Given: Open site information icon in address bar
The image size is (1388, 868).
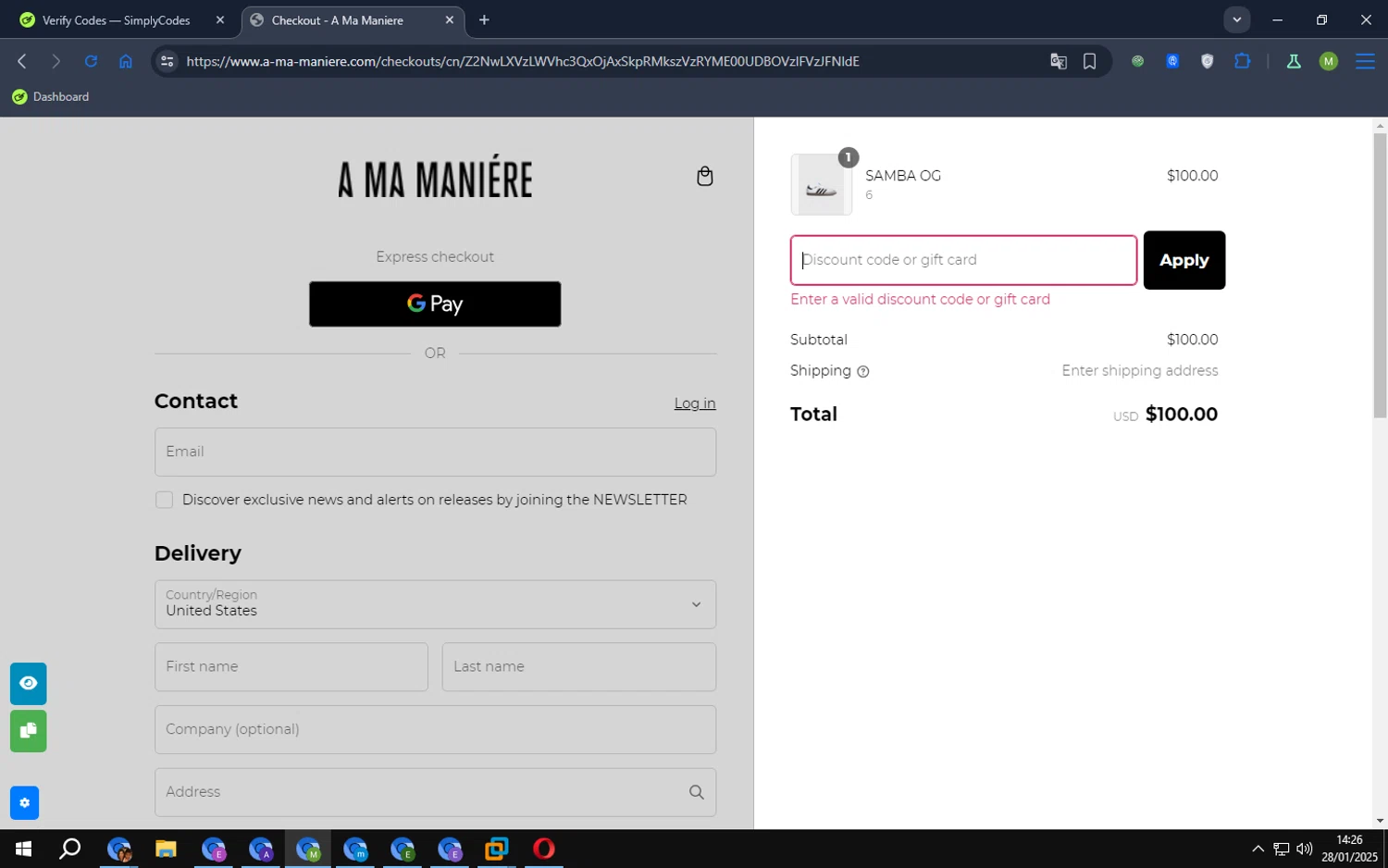Looking at the screenshot, I should (167, 61).
